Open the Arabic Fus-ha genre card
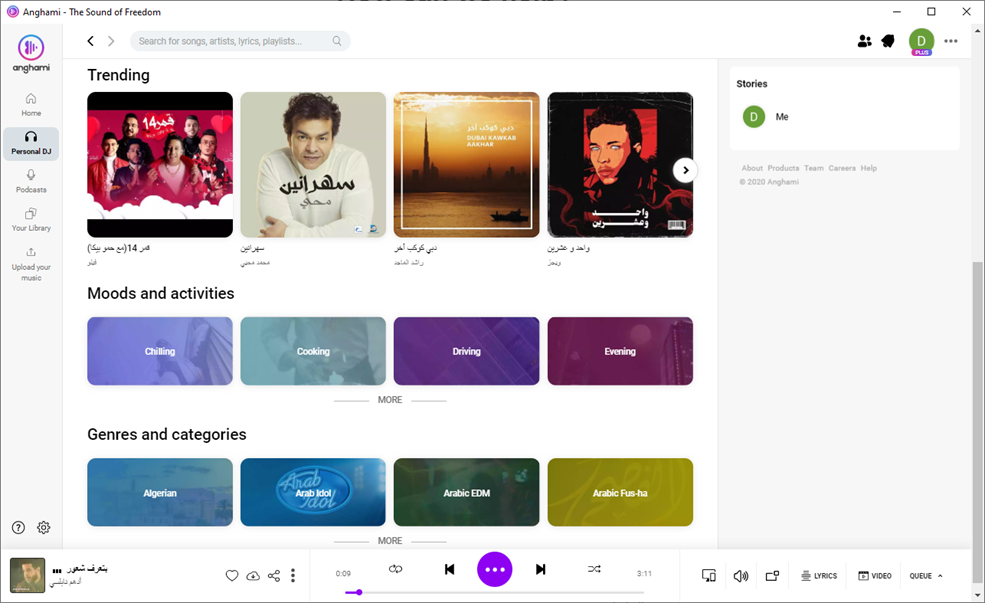985x603 pixels. (x=620, y=492)
